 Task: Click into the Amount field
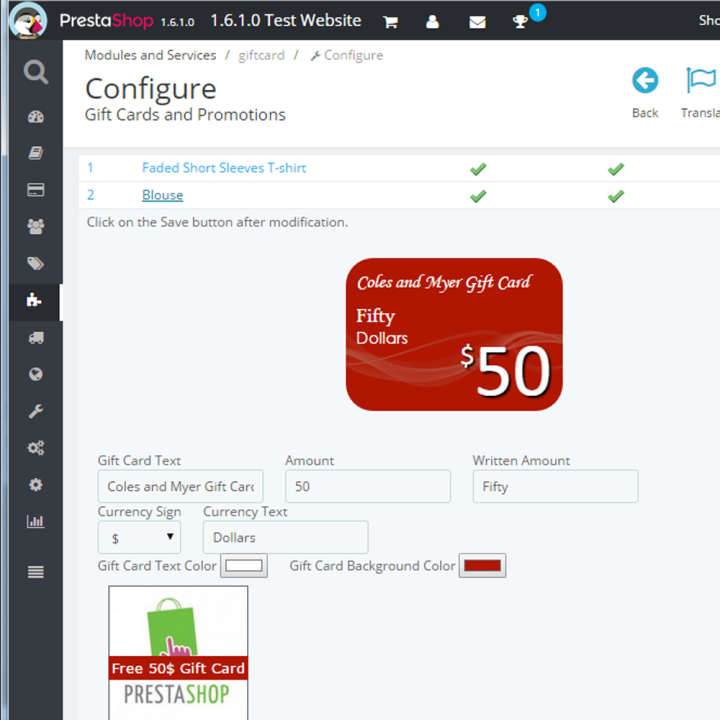point(368,486)
